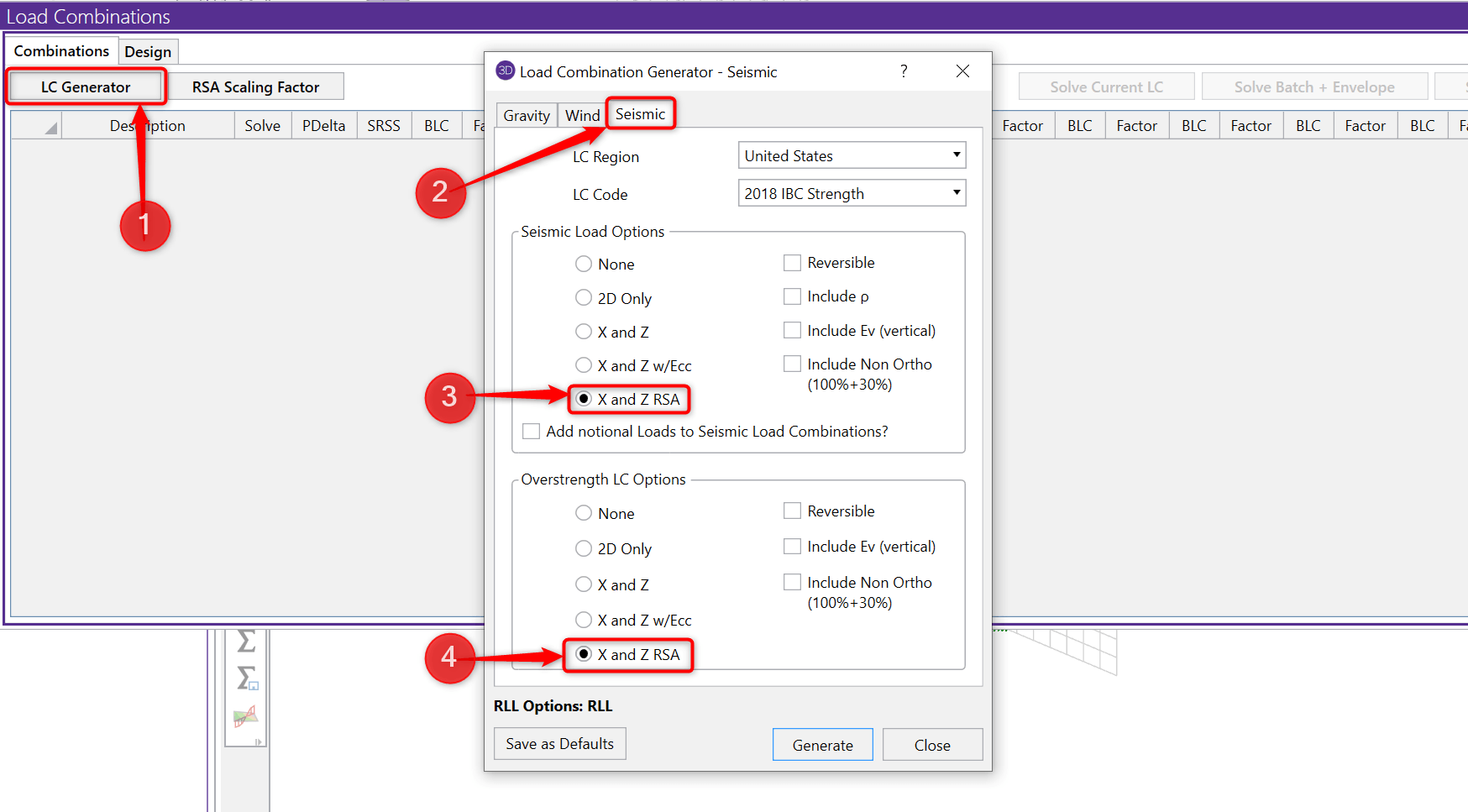This screenshot has width=1468, height=812.
Task: Click the question mark help icon in the dialog
Action: [904, 71]
